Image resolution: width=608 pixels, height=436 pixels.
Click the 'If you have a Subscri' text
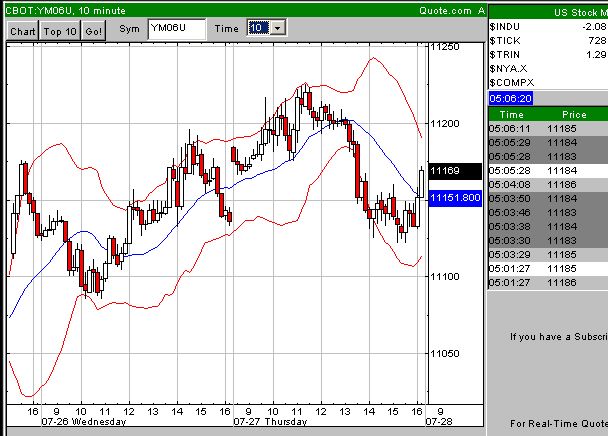559,336
